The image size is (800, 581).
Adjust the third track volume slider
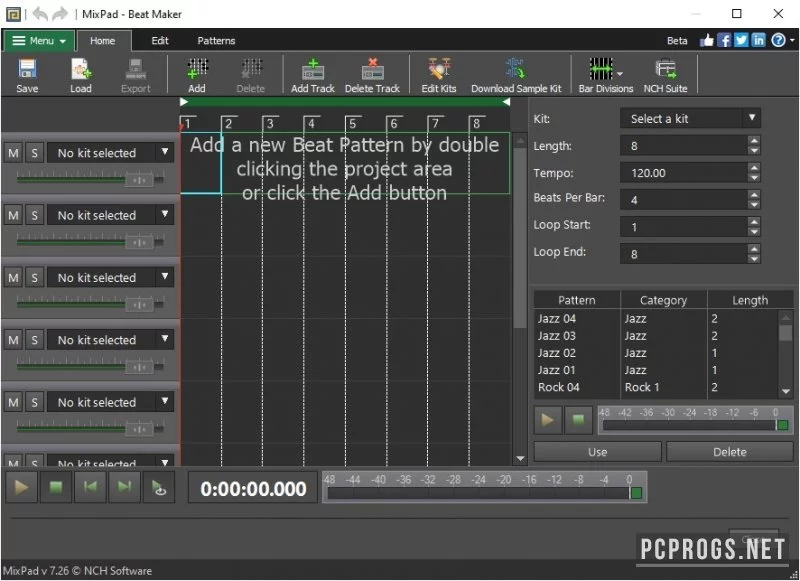139,305
